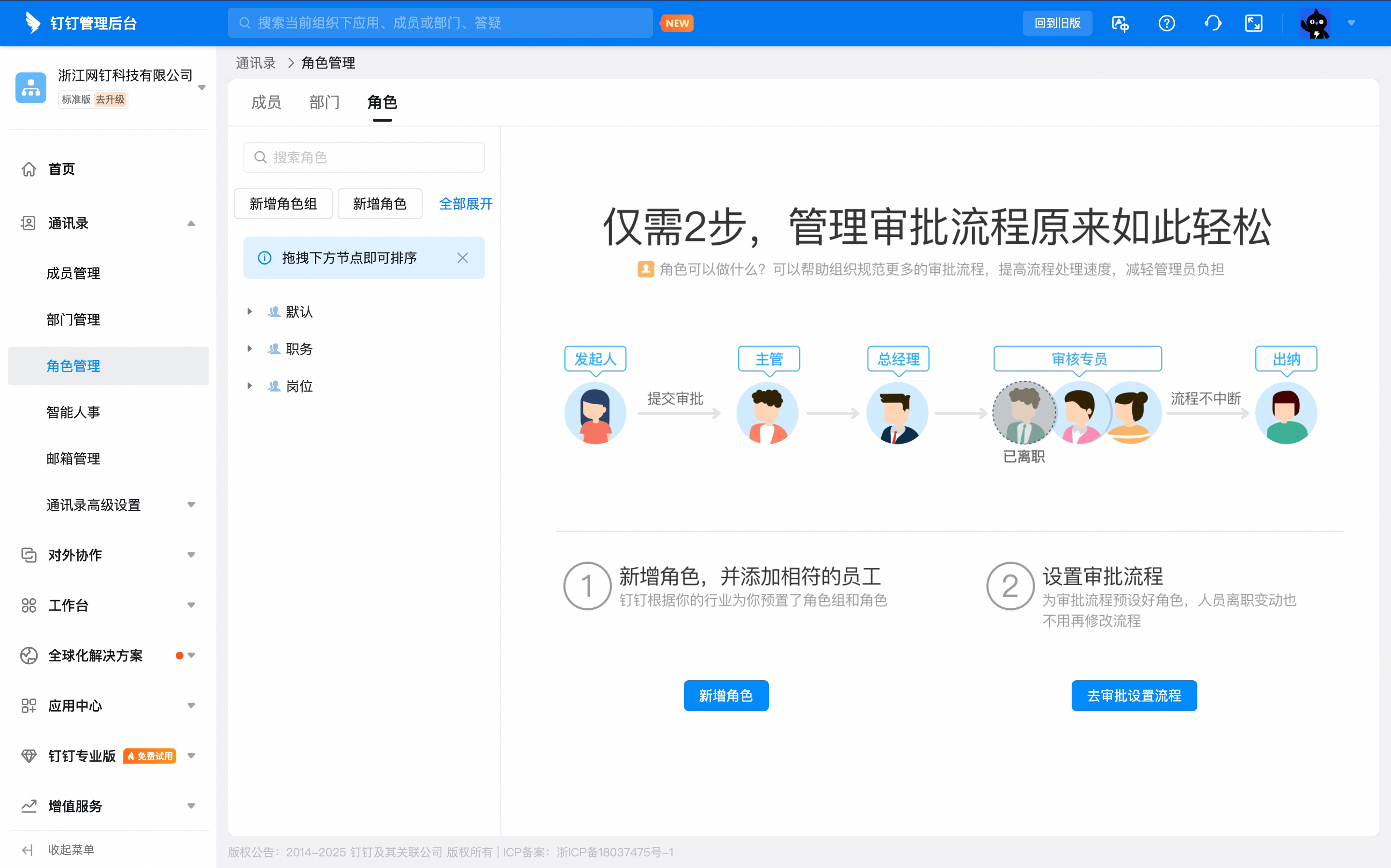The width and height of the screenshot is (1391, 868).
Task: Click the globe icon for 全球化解决方案
Action: (x=28, y=656)
